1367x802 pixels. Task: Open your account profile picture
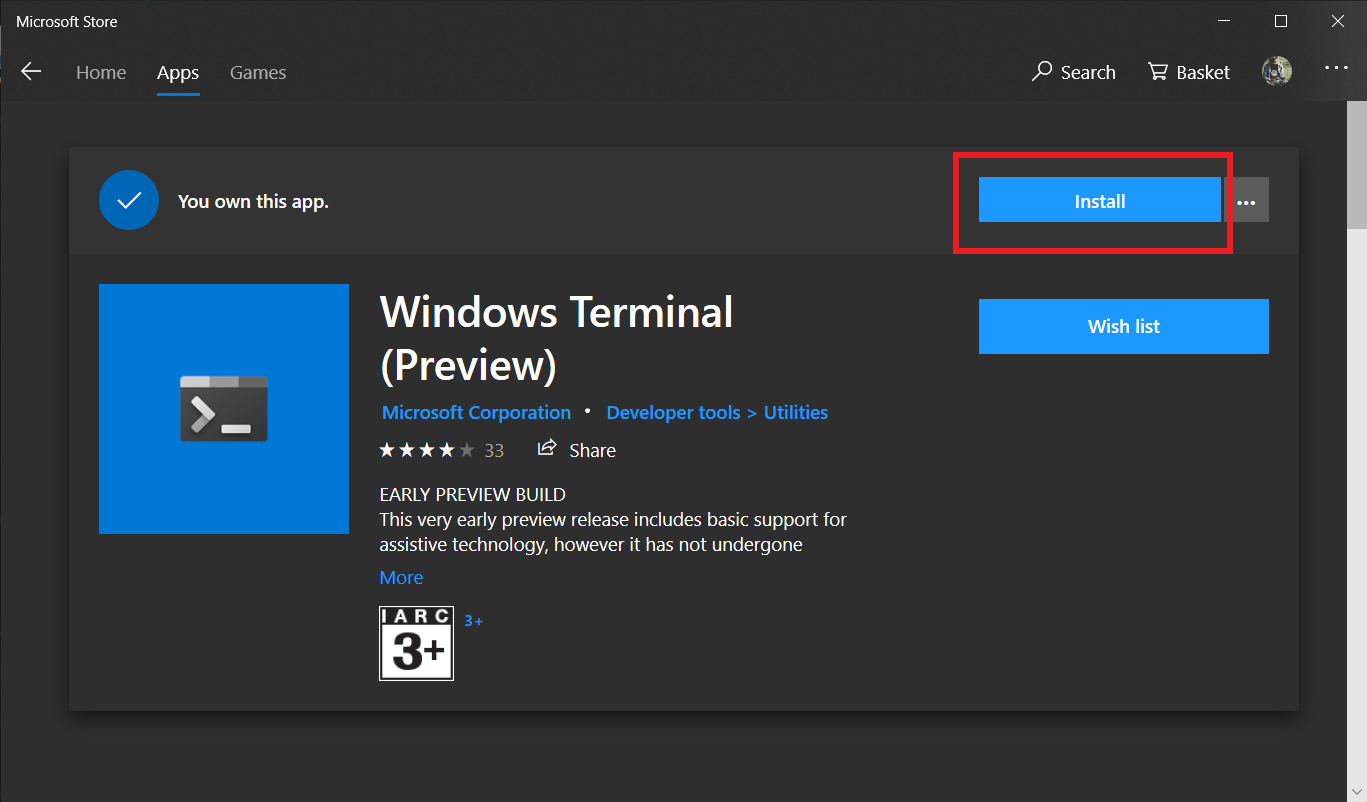(1277, 70)
